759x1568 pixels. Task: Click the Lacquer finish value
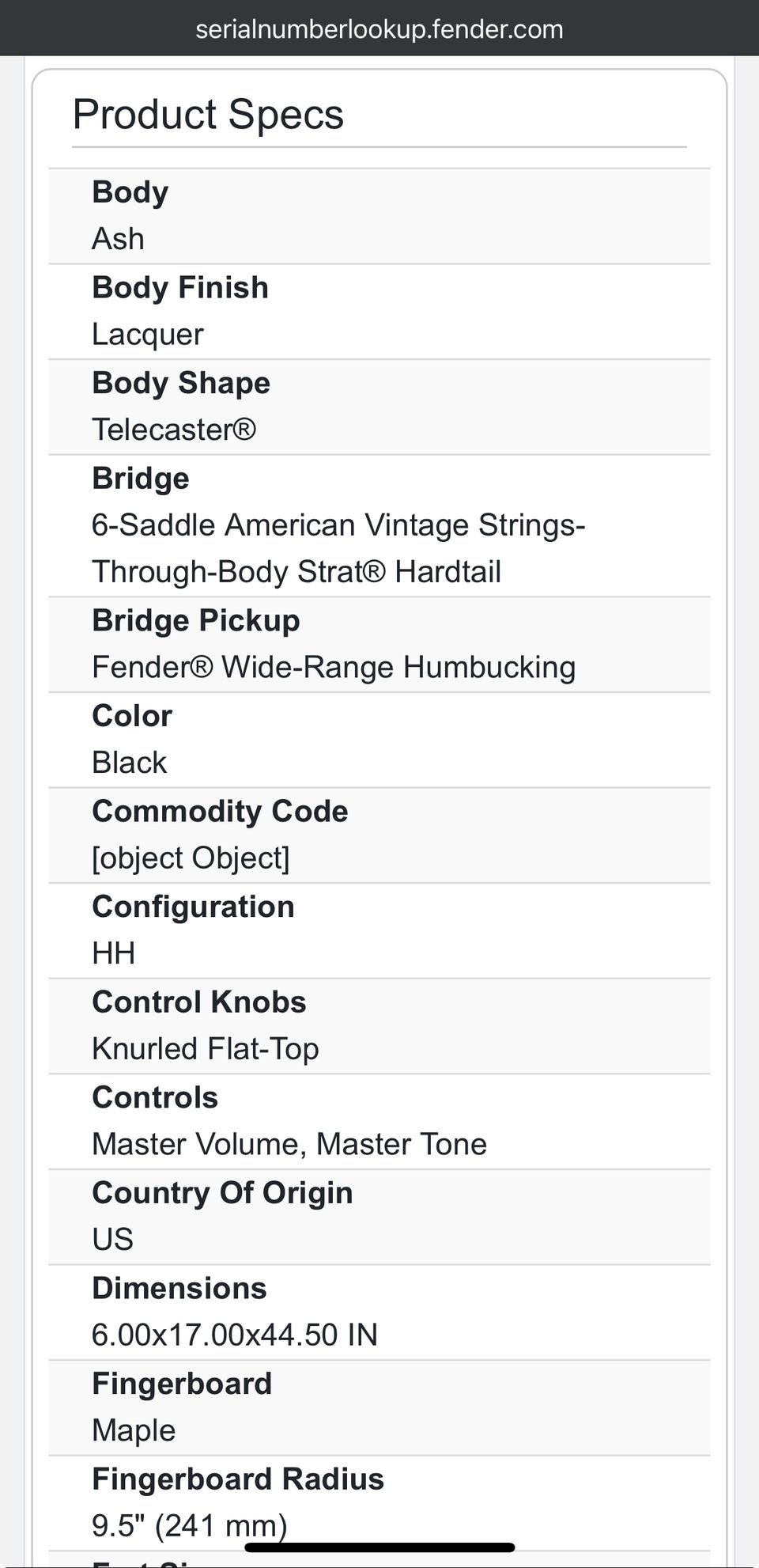[x=148, y=334]
